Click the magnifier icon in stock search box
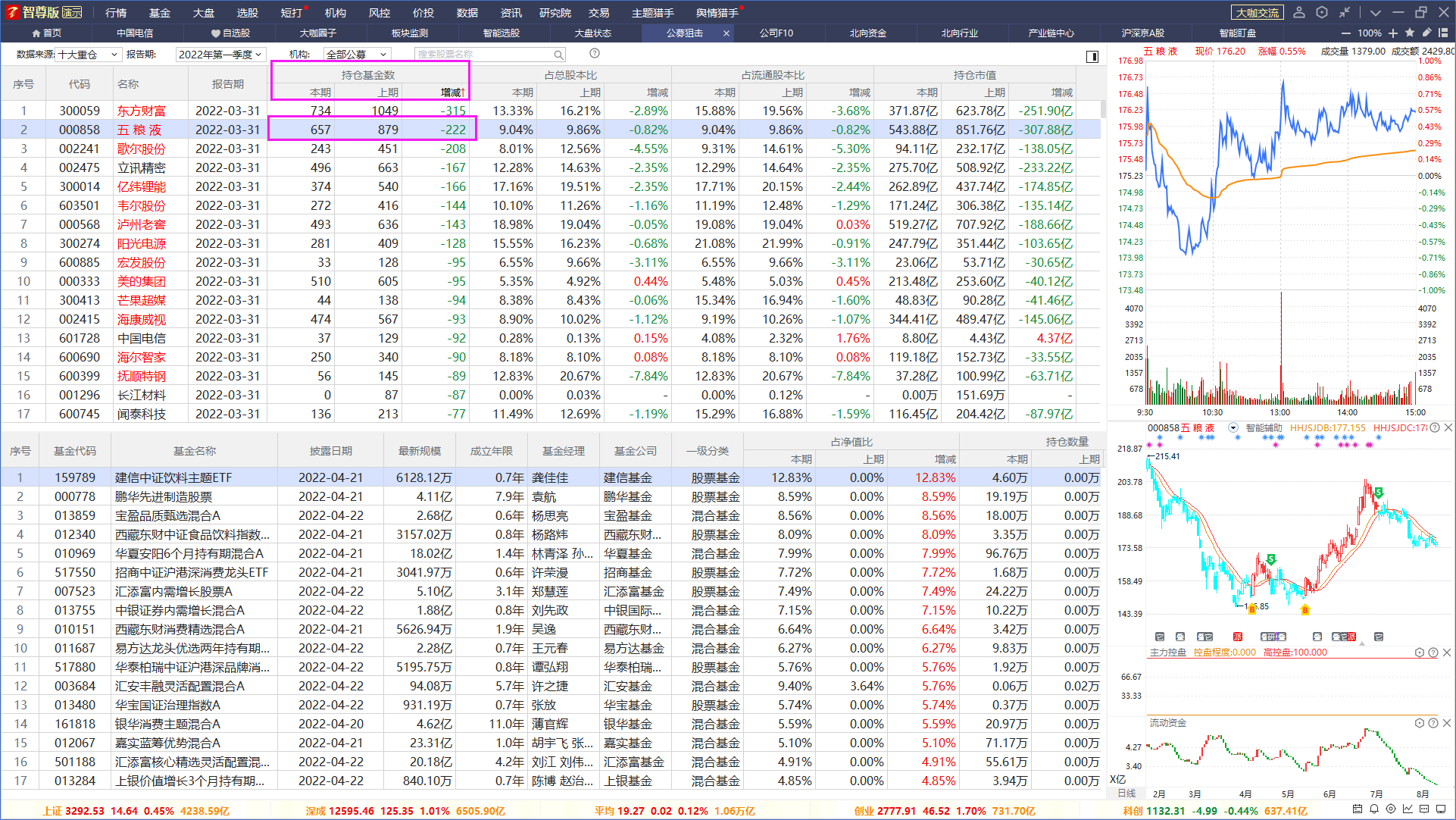Viewport: 1456px width, 820px height. [x=558, y=55]
